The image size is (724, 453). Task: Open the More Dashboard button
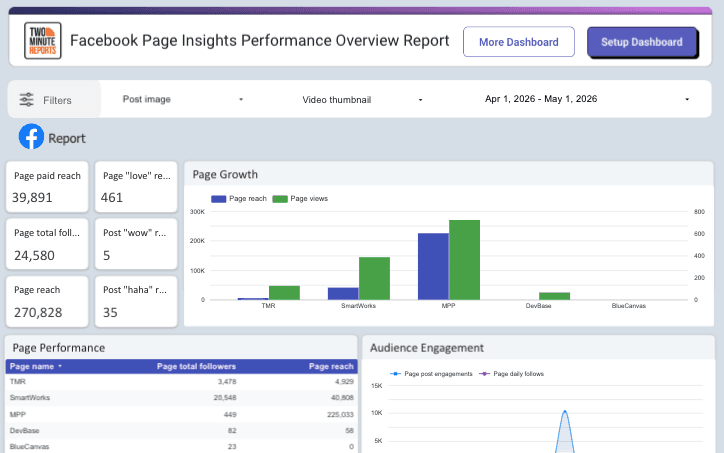519,42
